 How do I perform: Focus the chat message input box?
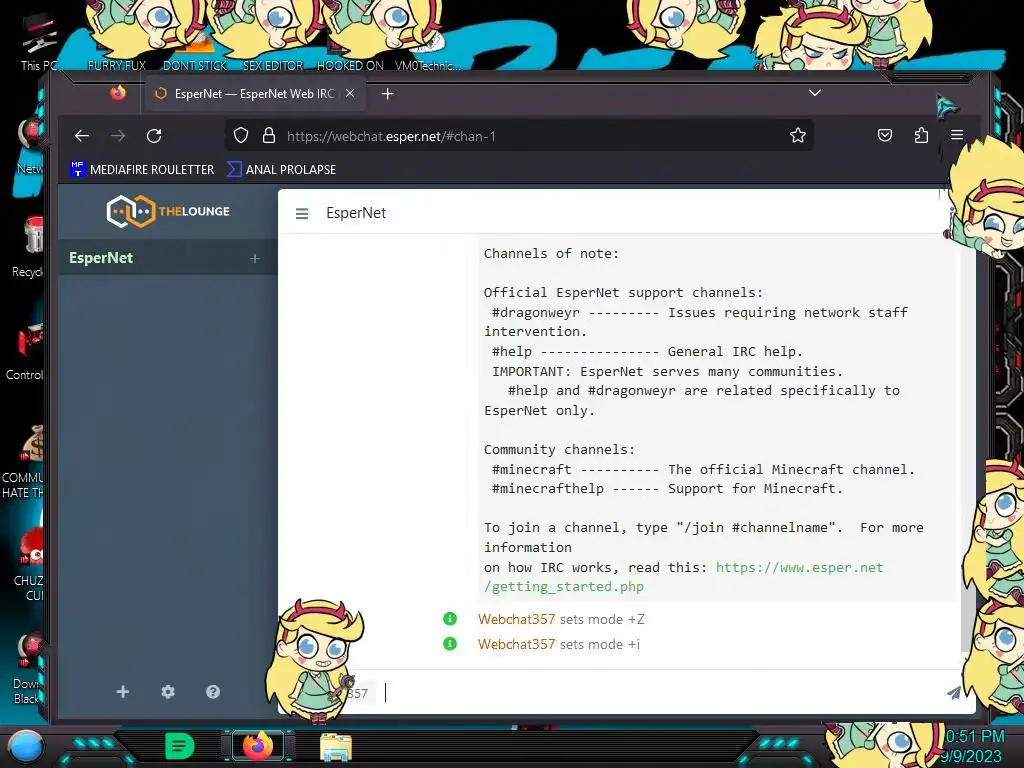(x=660, y=692)
